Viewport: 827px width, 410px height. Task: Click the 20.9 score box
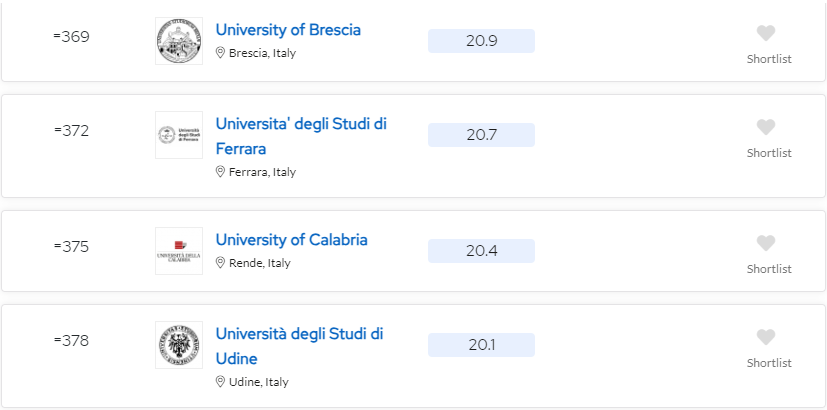[x=481, y=41]
